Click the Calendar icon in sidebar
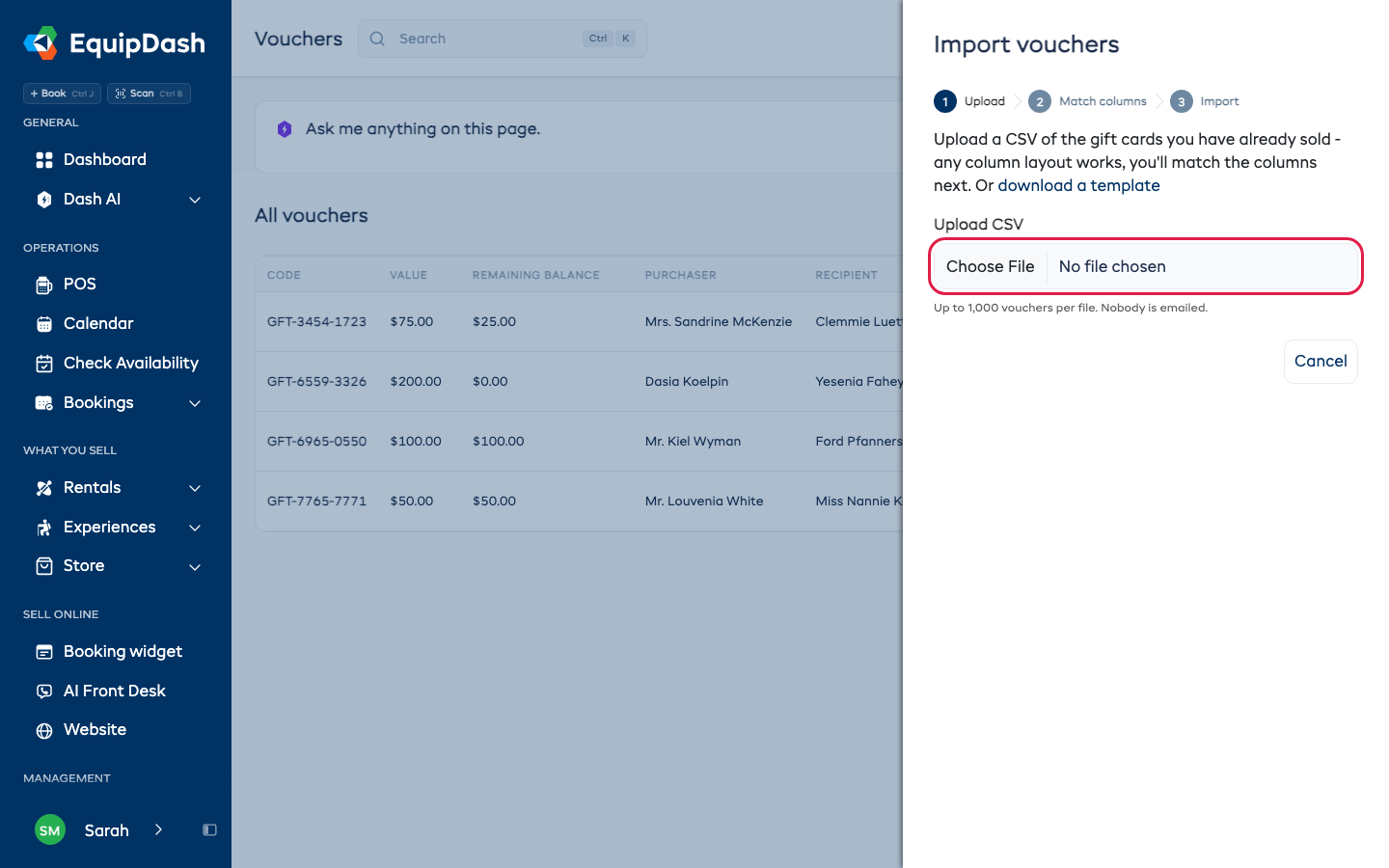The image size is (1389, 868). point(44,324)
